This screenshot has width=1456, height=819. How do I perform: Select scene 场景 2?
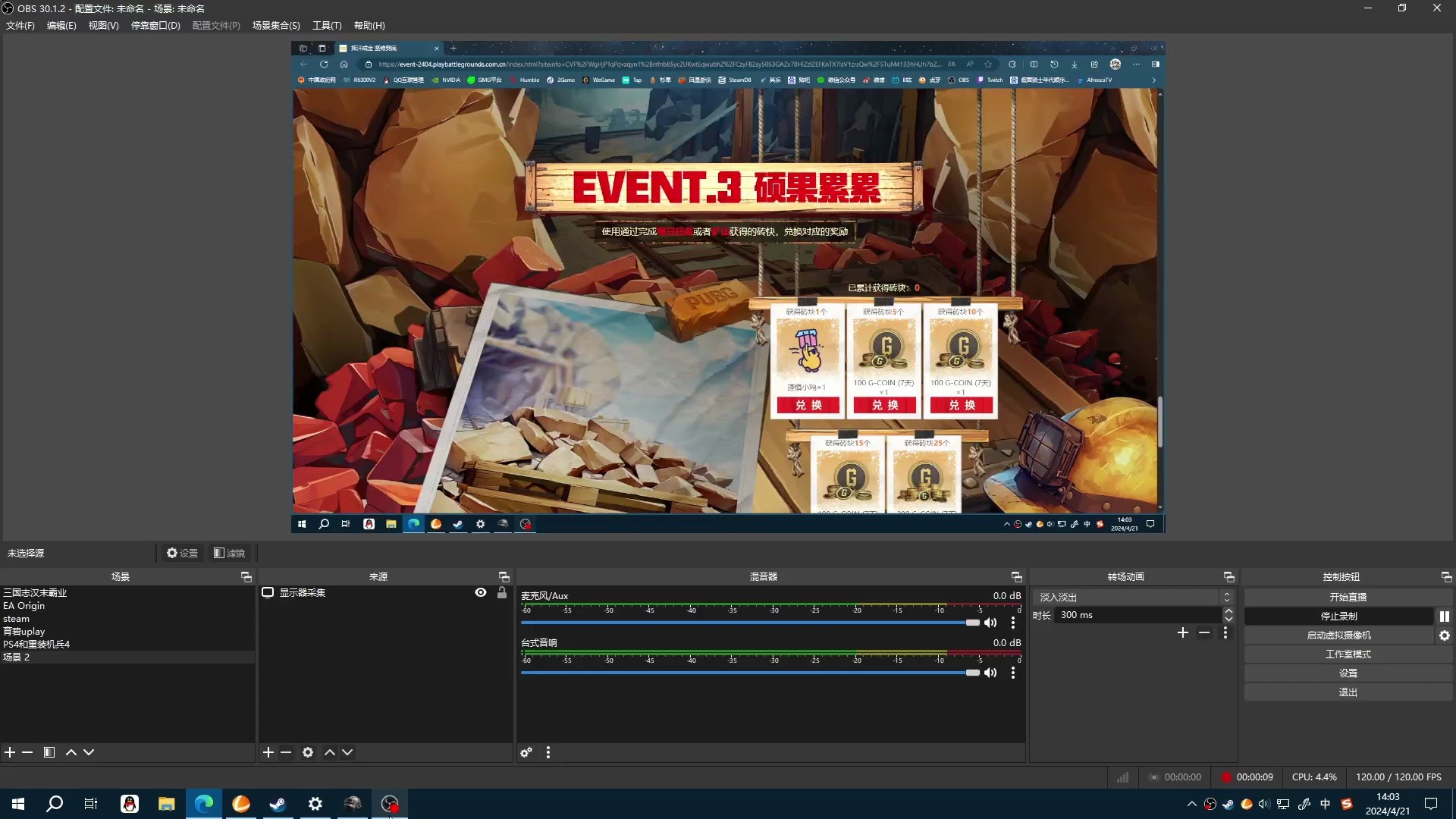(x=127, y=657)
